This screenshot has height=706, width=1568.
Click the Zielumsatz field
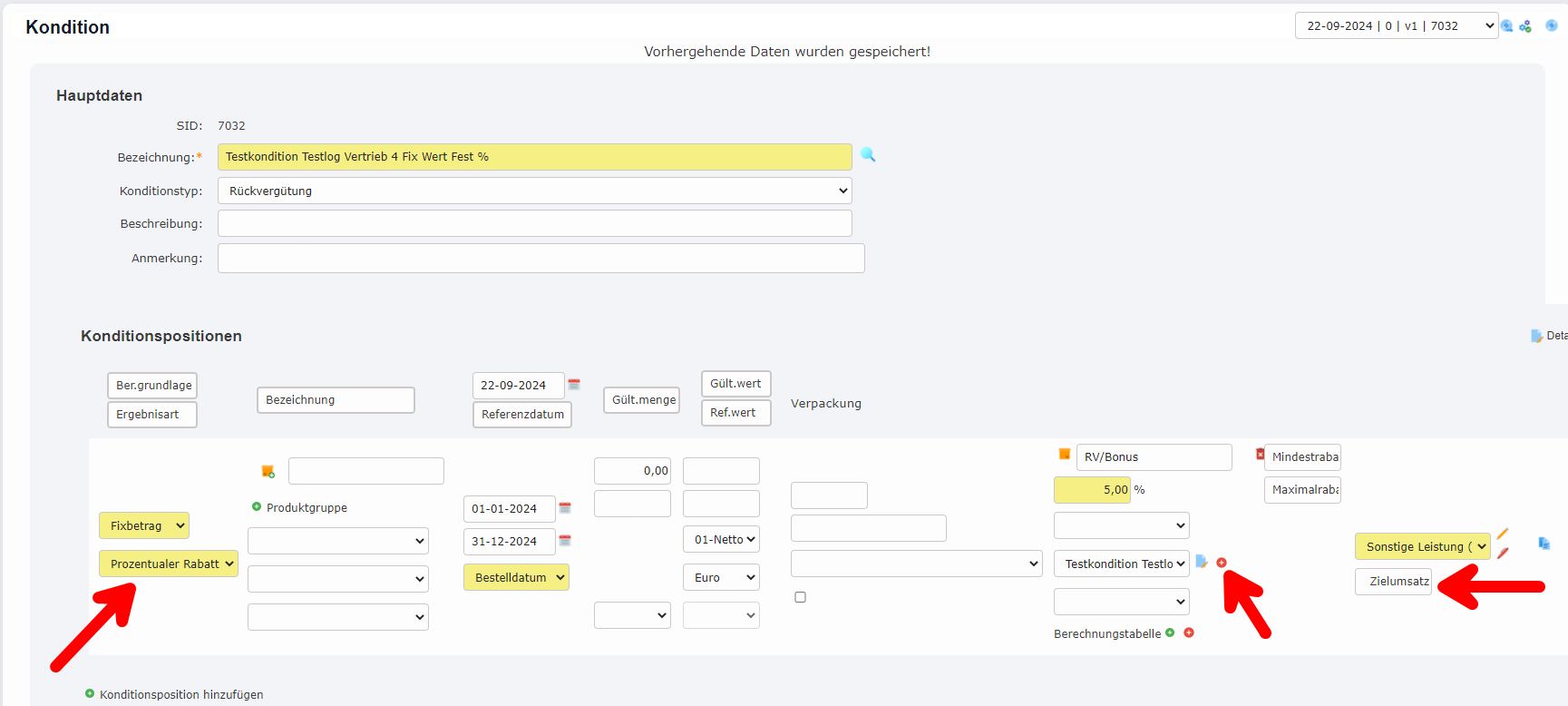(x=1394, y=582)
